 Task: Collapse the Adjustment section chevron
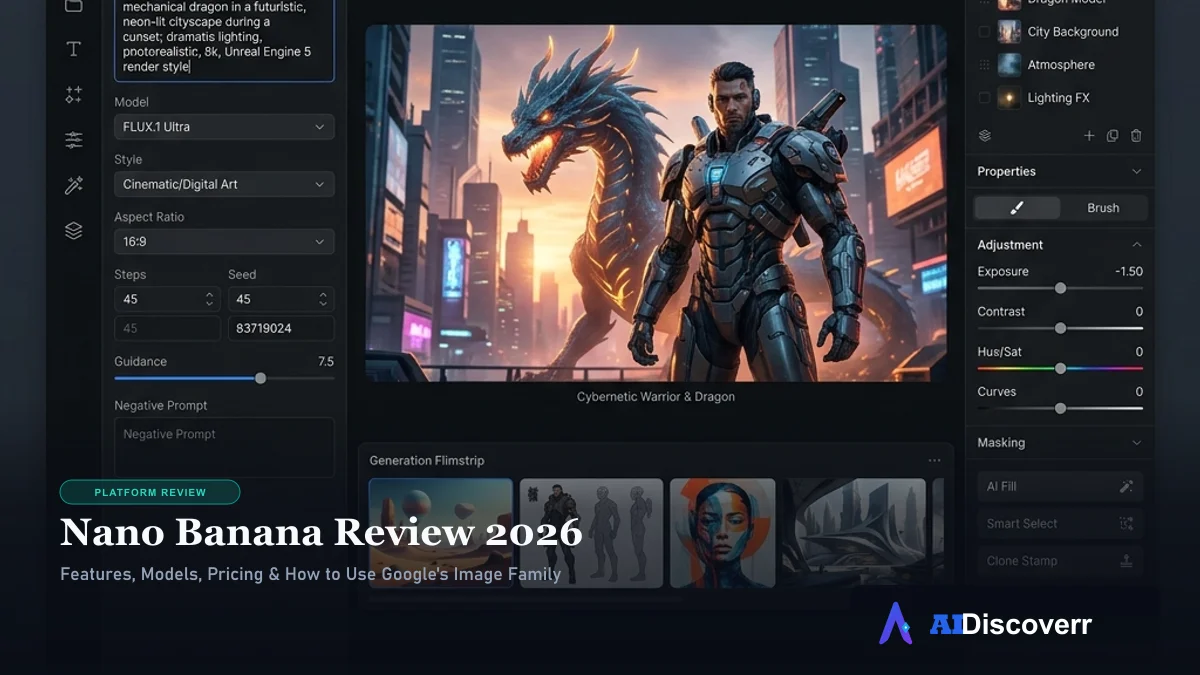1136,245
